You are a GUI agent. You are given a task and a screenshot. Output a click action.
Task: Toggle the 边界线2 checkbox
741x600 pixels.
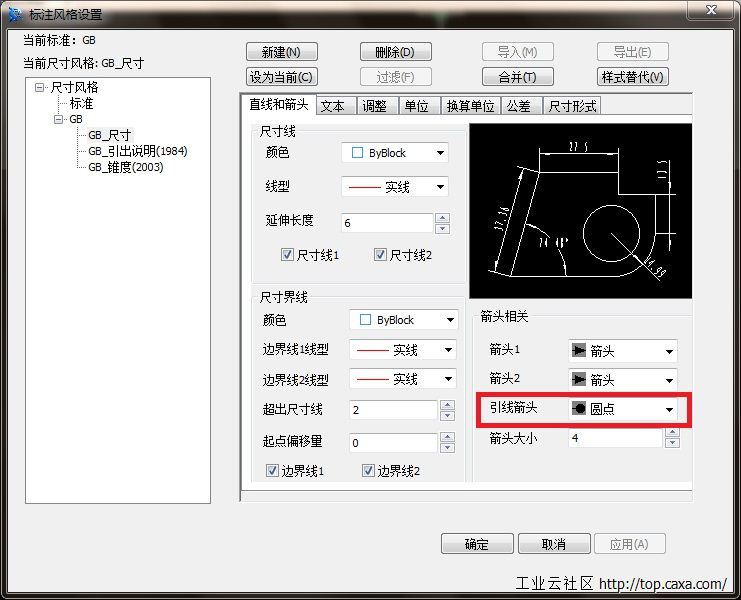coord(368,471)
